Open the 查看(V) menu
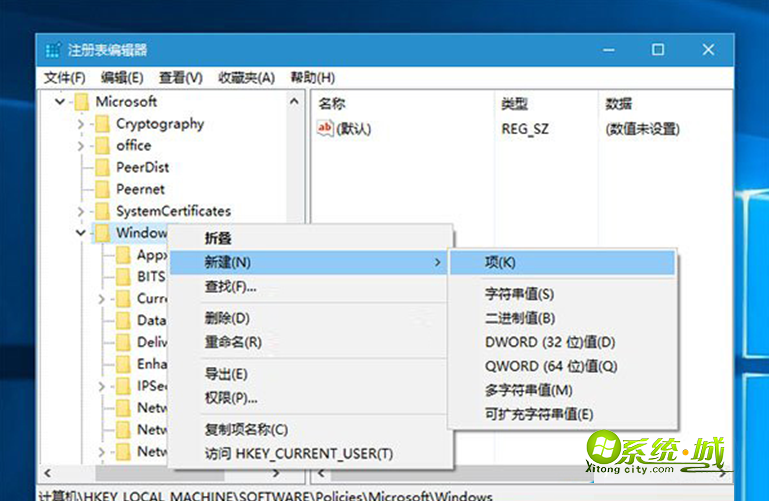Image resolution: width=769 pixels, height=501 pixels. tap(180, 78)
